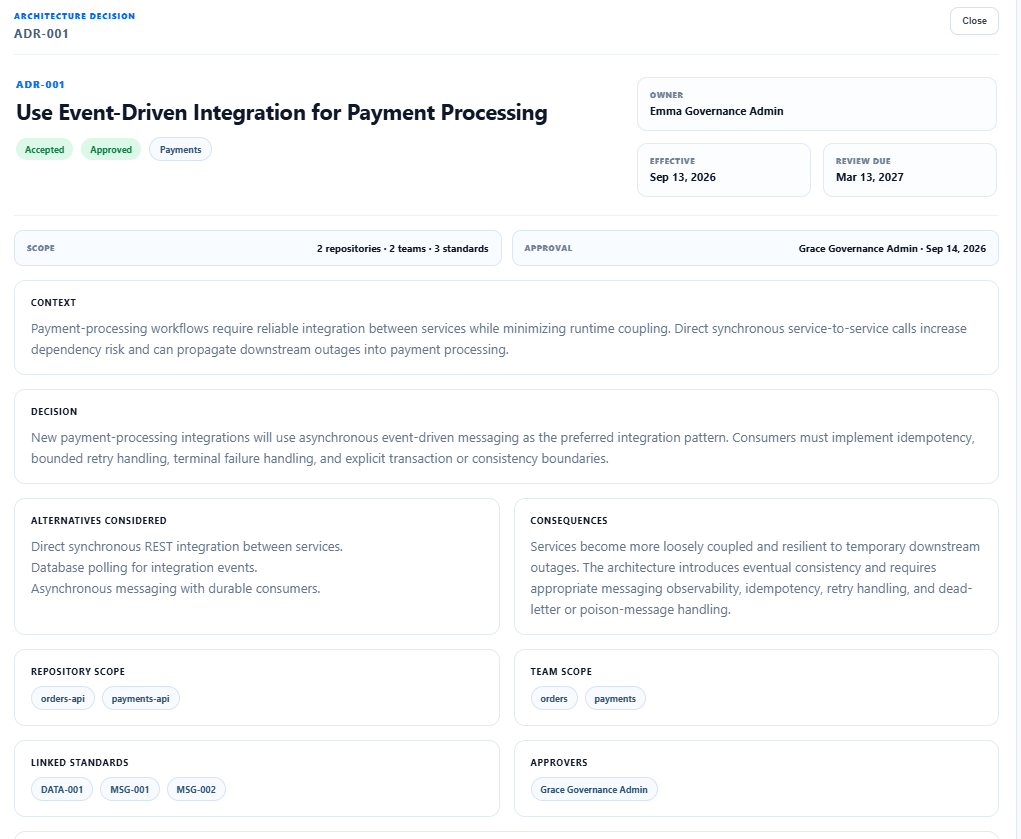Click the ALTERNATIVES CONSIDERED heading
The image size is (1021, 839).
click(98, 520)
